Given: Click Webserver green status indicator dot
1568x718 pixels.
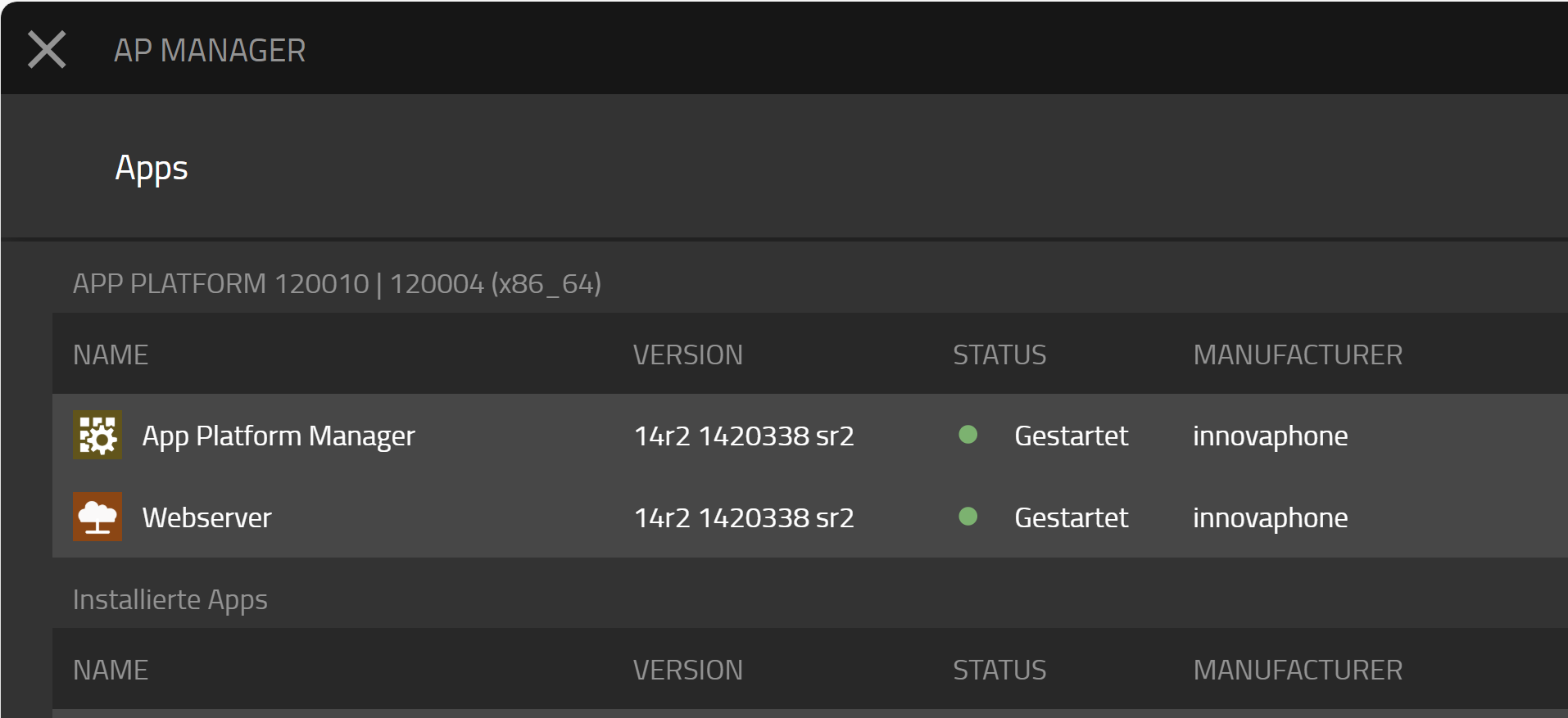Looking at the screenshot, I should tap(968, 517).
